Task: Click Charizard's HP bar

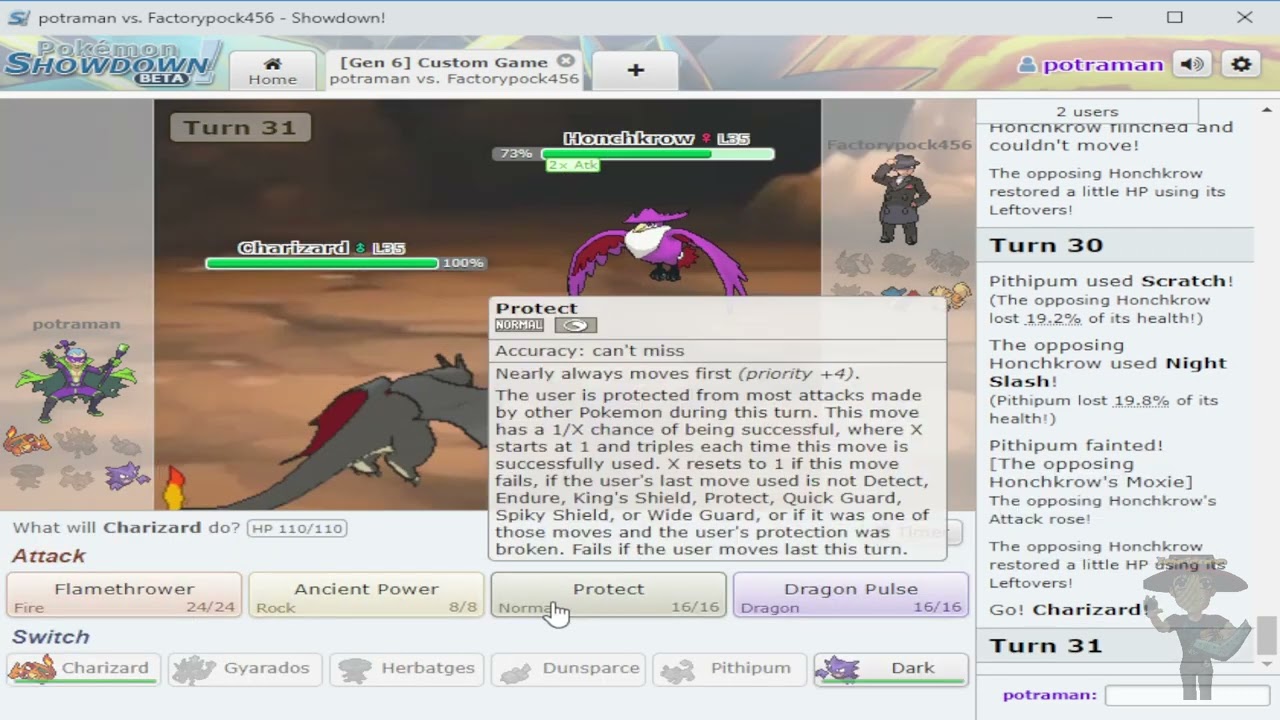Action: pos(322,263)
